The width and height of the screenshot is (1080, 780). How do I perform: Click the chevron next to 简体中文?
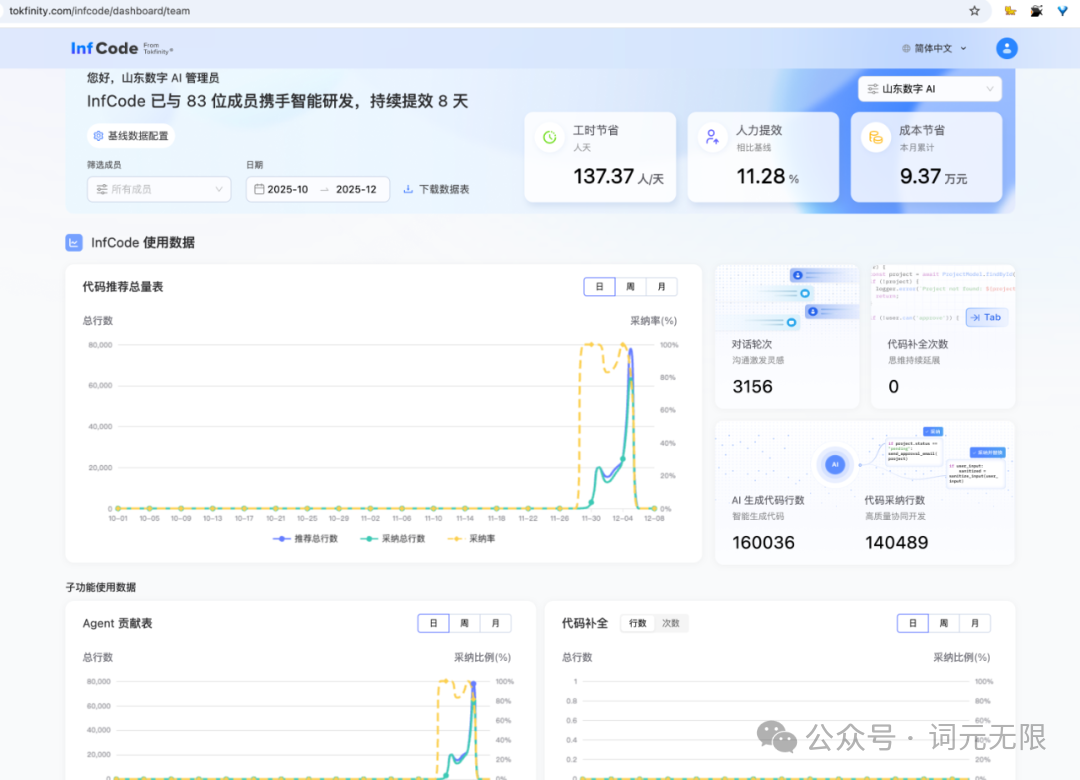963,48
